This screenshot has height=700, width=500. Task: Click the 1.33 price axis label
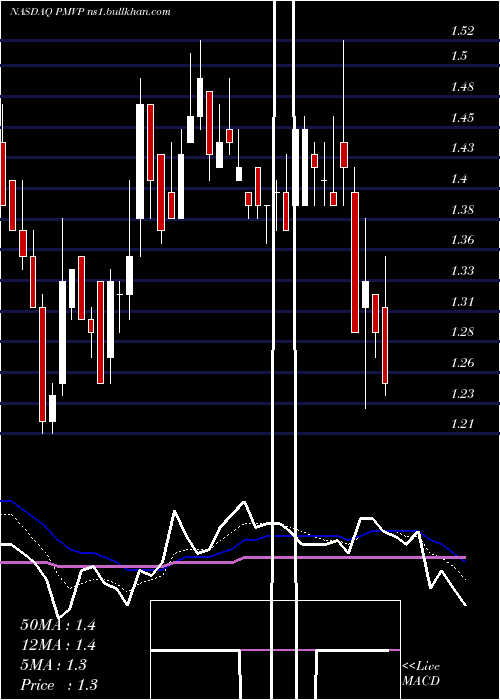click(462, 271)
